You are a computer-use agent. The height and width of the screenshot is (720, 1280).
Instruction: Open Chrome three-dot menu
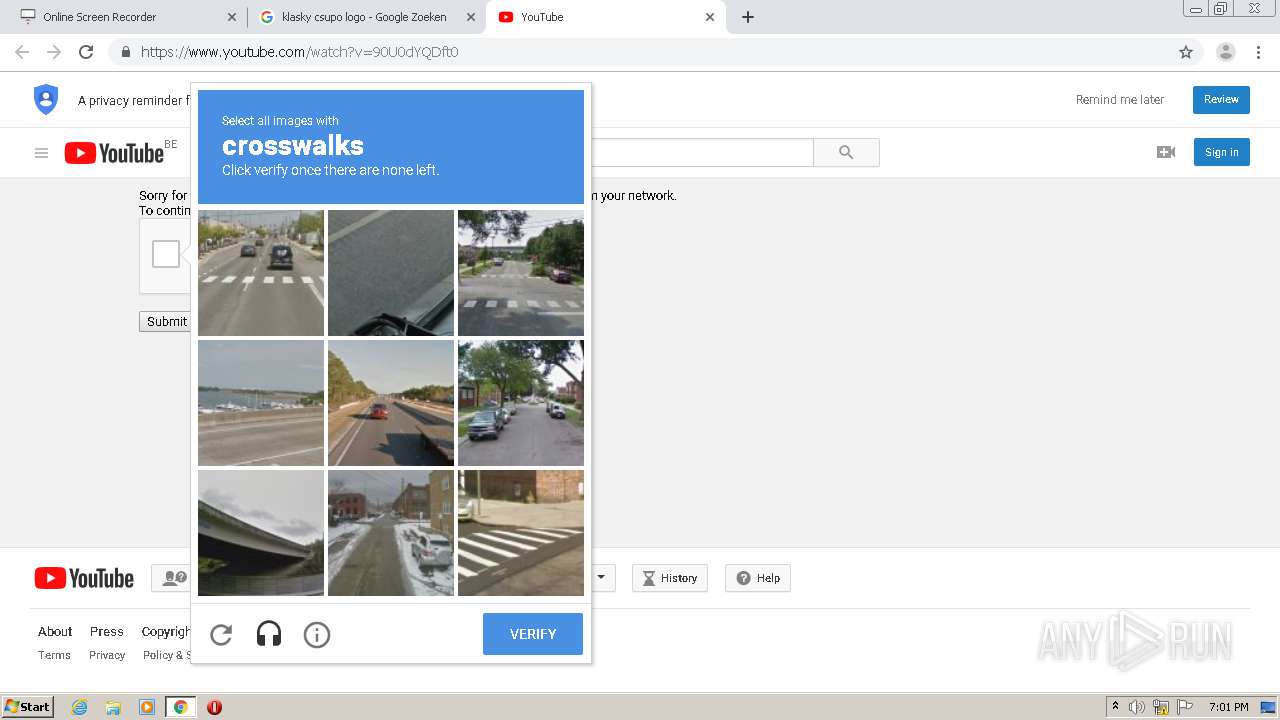(1259, 52)
